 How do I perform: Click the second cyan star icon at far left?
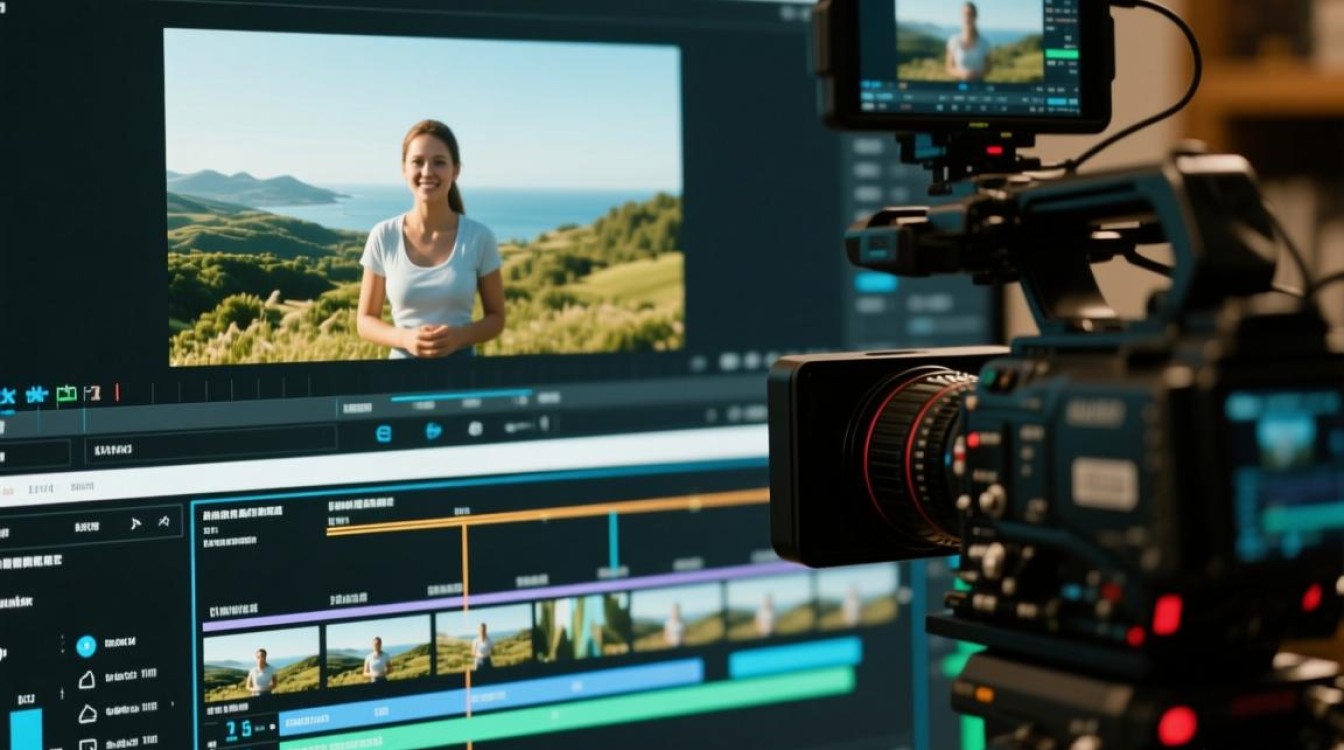(x=36, y=394)
